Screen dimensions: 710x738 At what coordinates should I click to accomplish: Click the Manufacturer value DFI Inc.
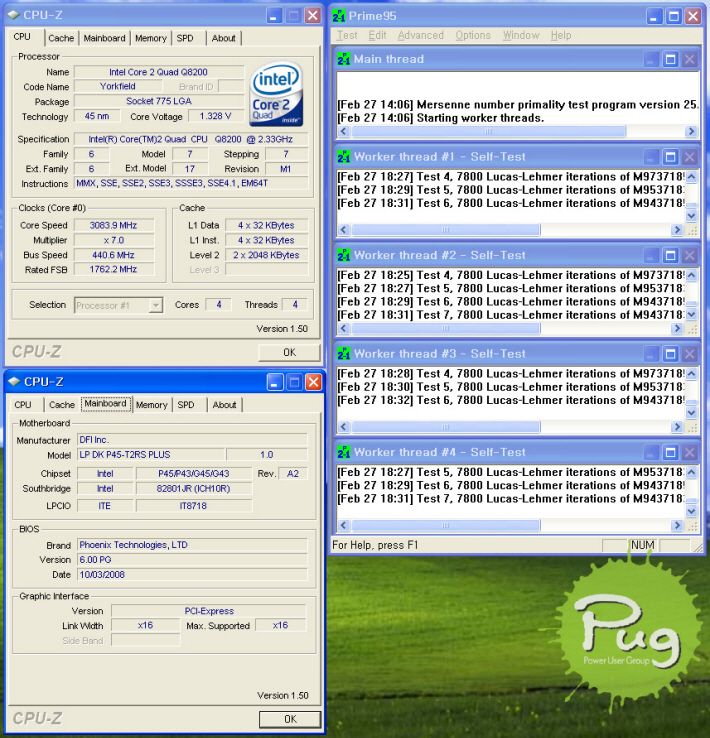tap(191, 440)
